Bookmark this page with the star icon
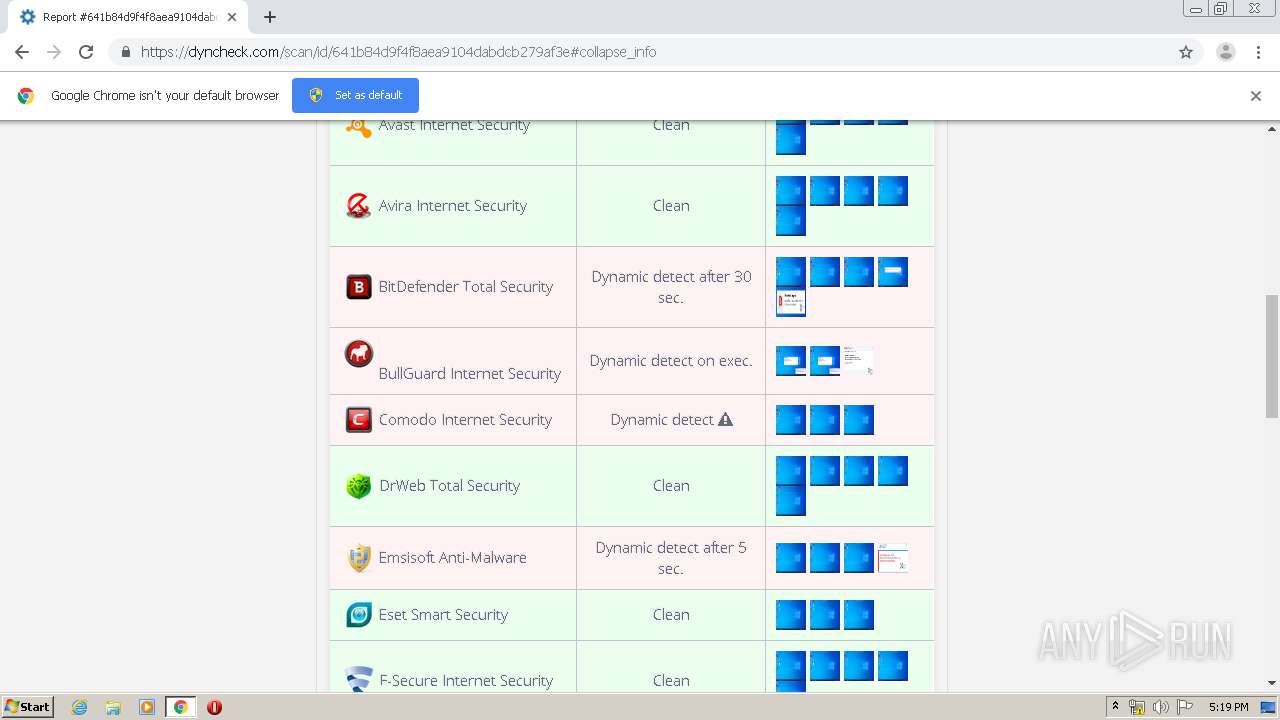 (x=1186, y=52)
